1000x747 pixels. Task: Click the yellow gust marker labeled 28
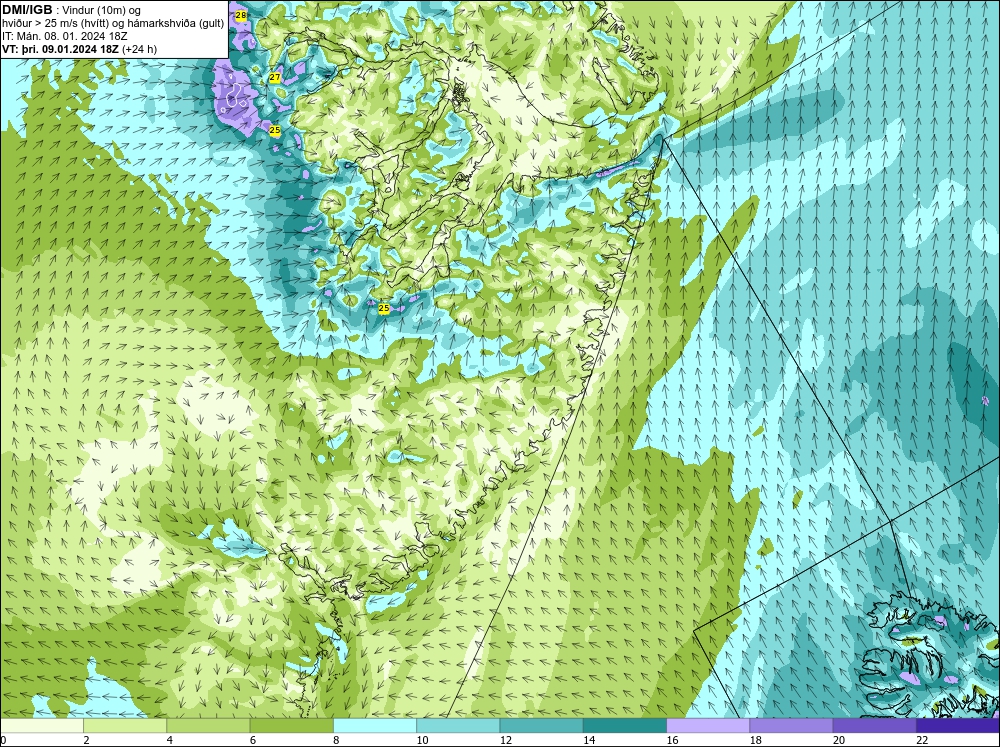[240, 15]
